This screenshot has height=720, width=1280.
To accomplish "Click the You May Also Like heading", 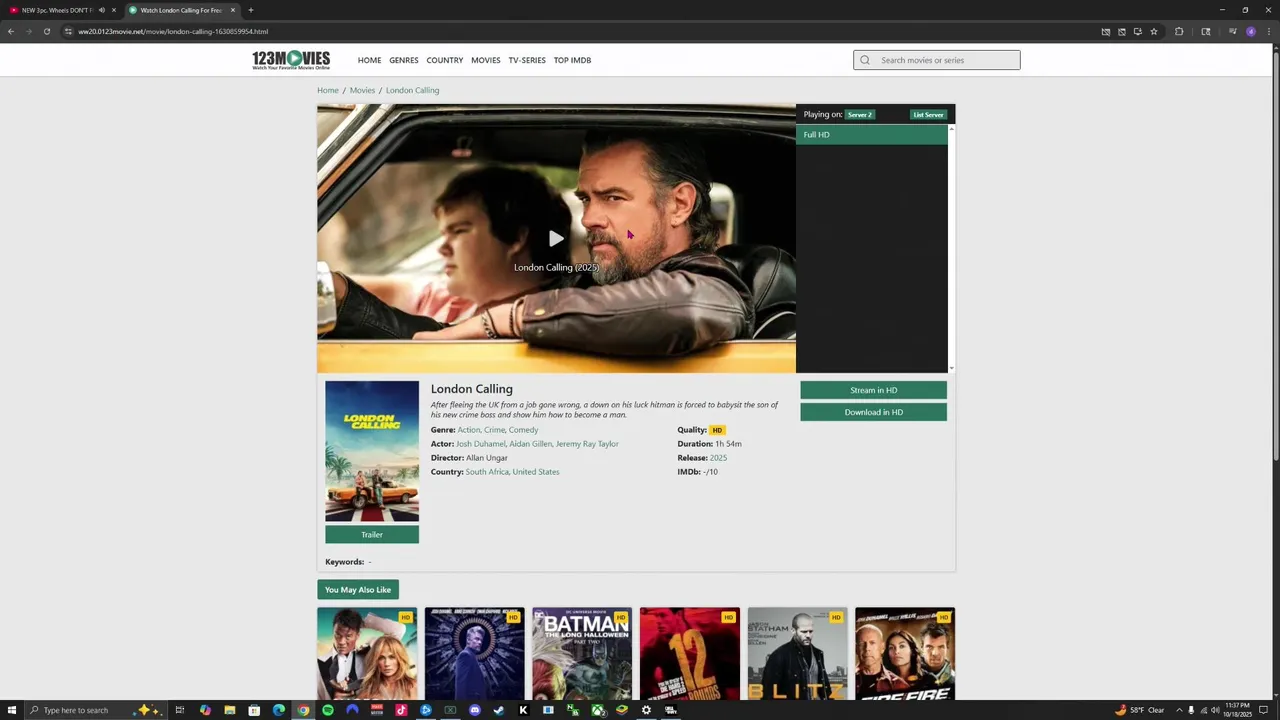I will [358, 590].
